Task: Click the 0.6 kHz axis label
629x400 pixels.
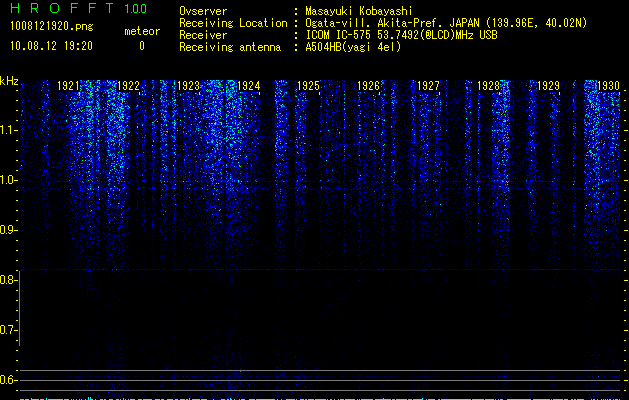Action: (x=8, y=380)
